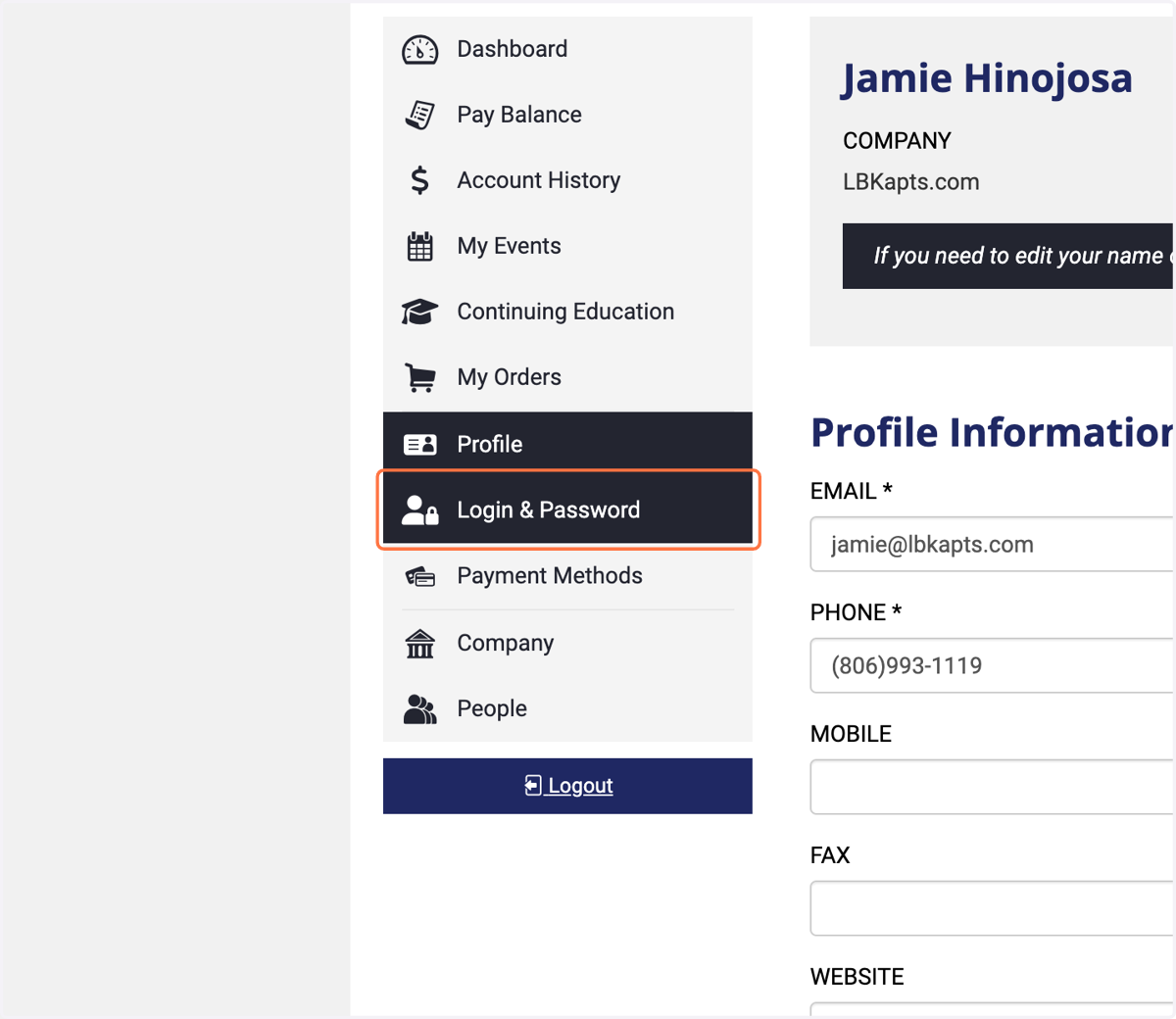Click the Account History dollar icon
This screenshot has height=1019, width=1176.
pos(419,180)
